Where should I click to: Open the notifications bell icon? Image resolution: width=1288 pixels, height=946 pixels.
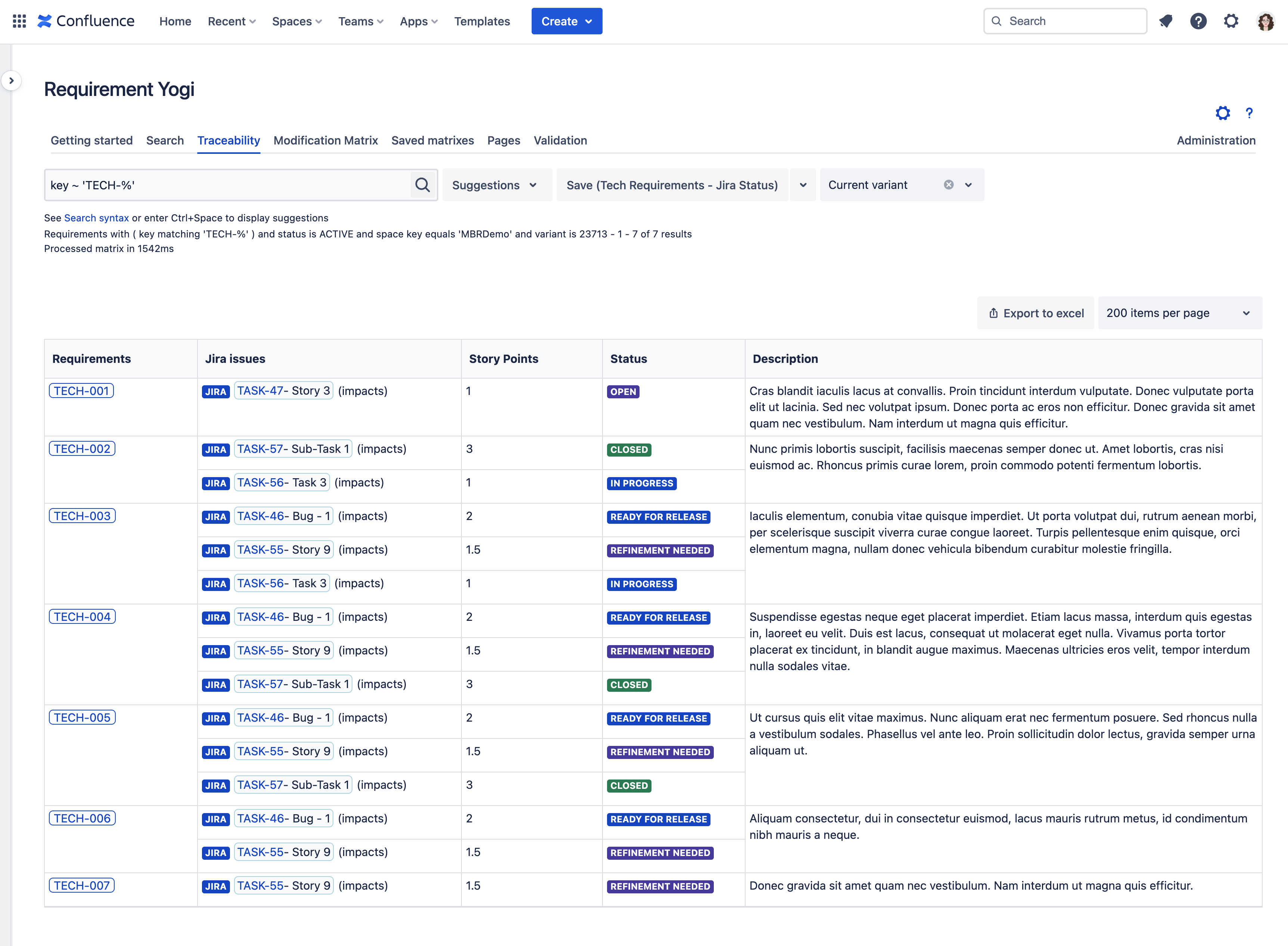[1166, 21]
